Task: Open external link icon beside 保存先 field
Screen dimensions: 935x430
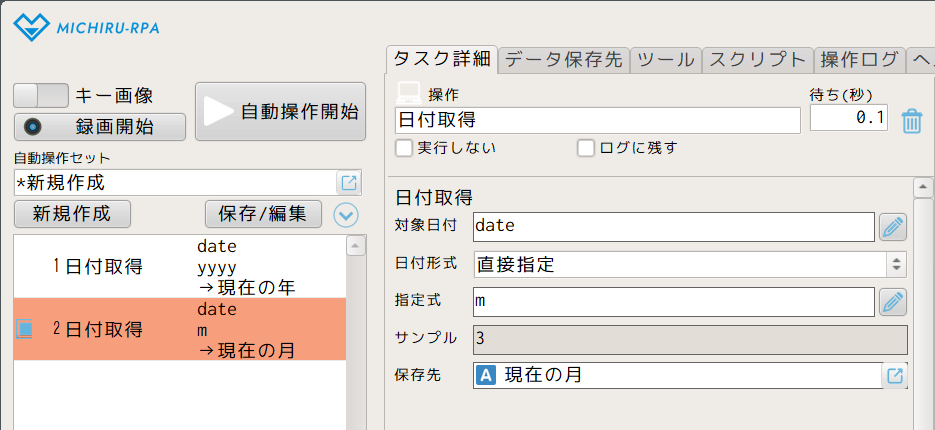Action: pyautogui.click(x=896, y=376)
